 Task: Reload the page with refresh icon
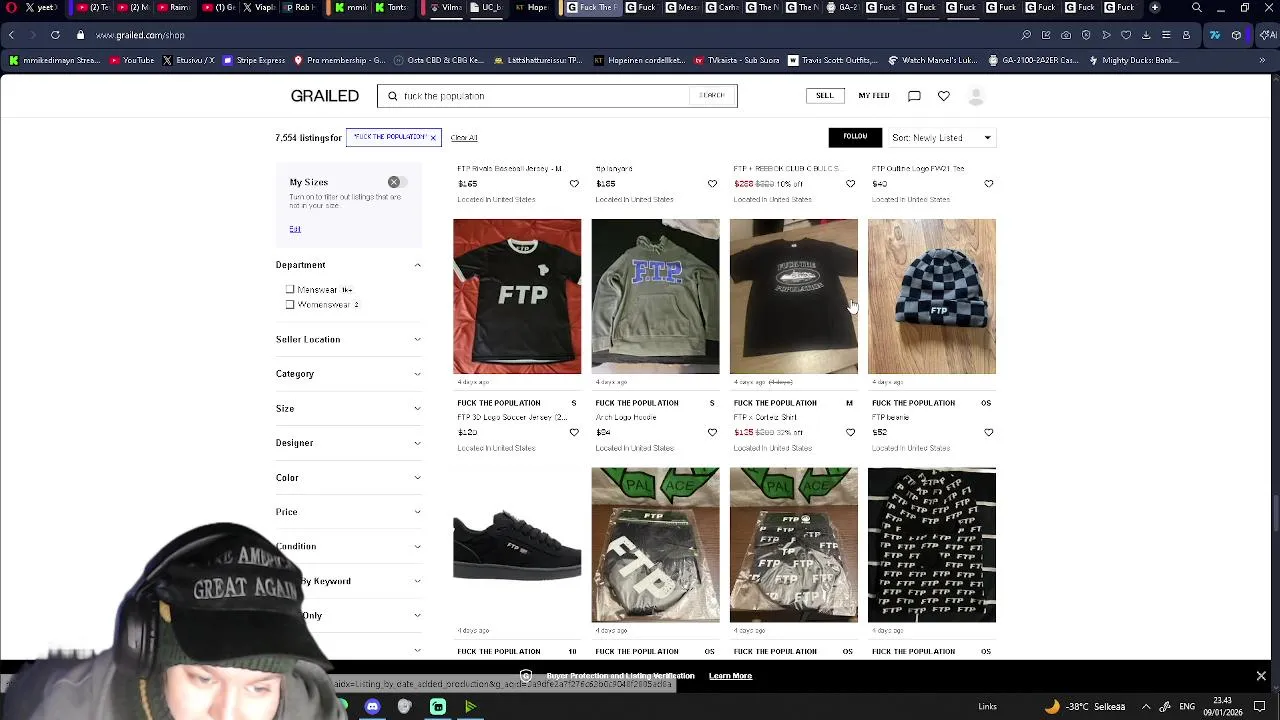pos(55,35)
